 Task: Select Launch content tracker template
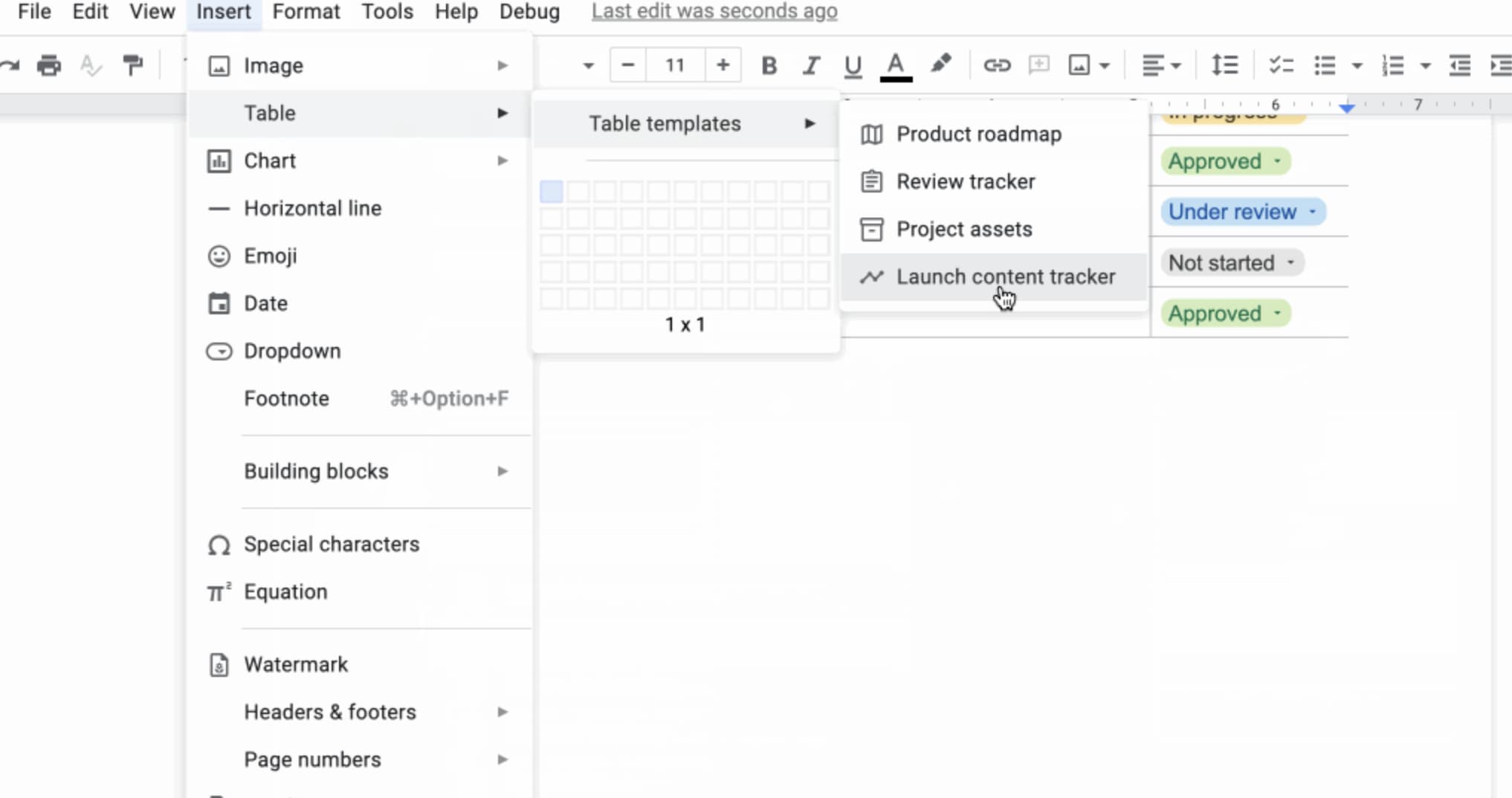point(1006,276)
